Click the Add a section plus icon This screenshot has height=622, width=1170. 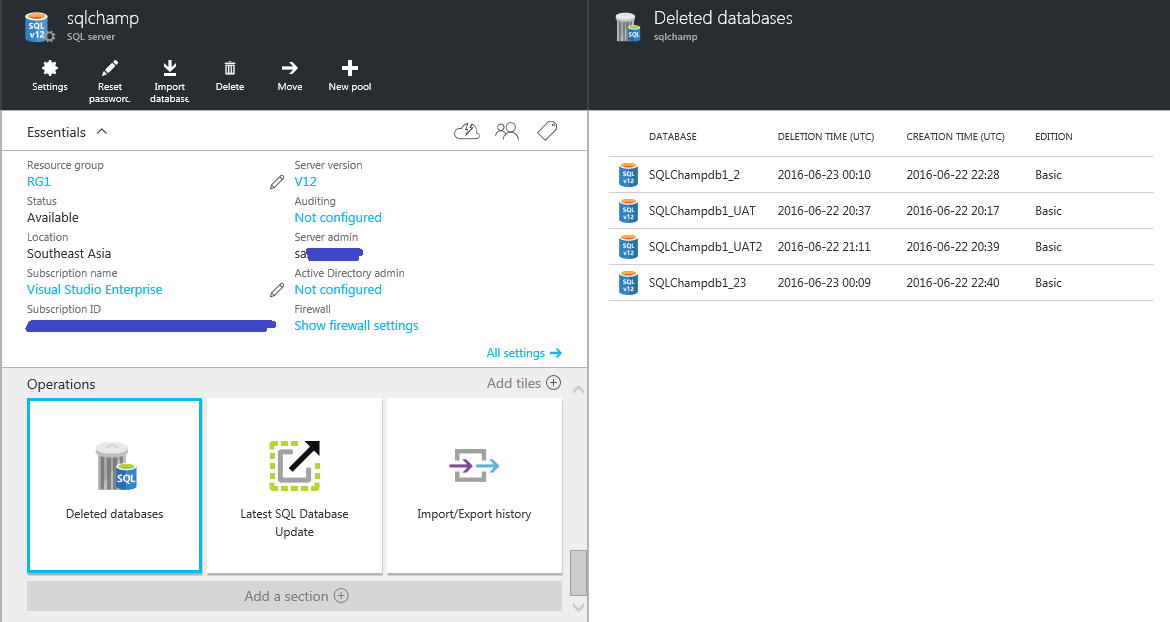pos(341,595)
